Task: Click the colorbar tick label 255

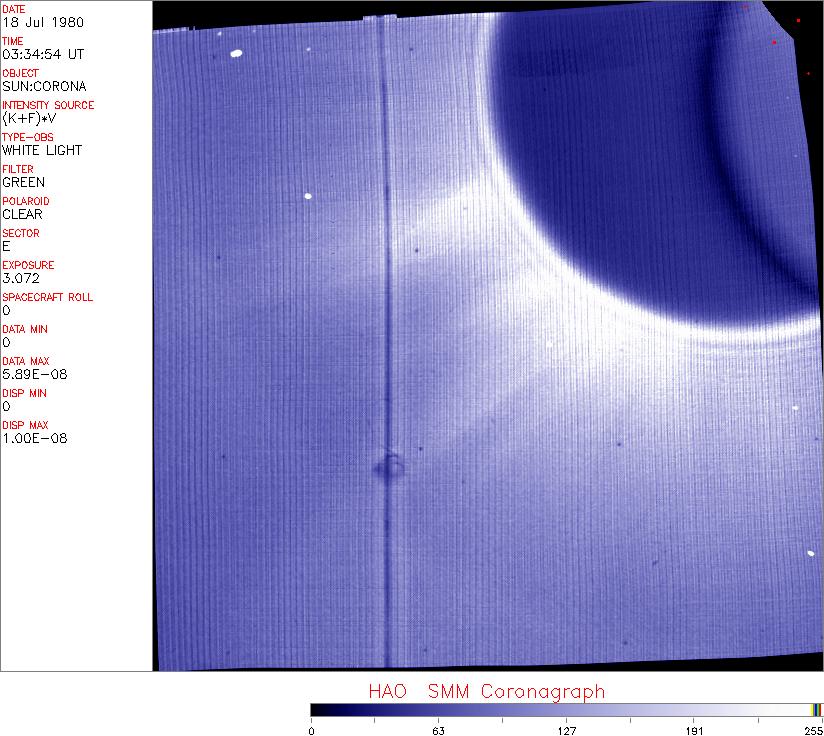Action: (814, 730)
